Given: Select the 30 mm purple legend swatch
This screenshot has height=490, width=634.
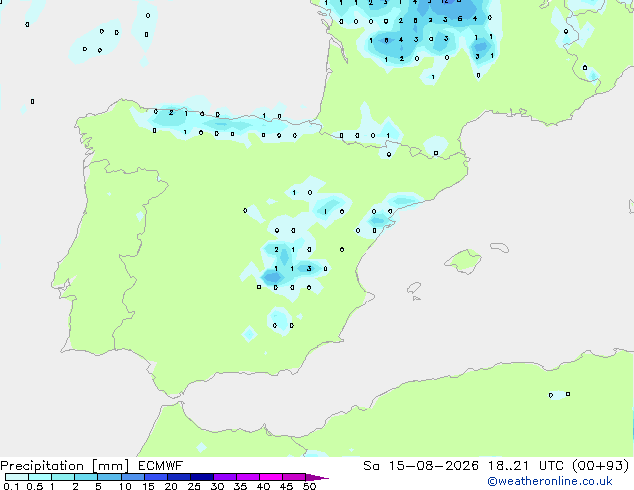Looking at the screenshot, I should [x=224, y=477].
